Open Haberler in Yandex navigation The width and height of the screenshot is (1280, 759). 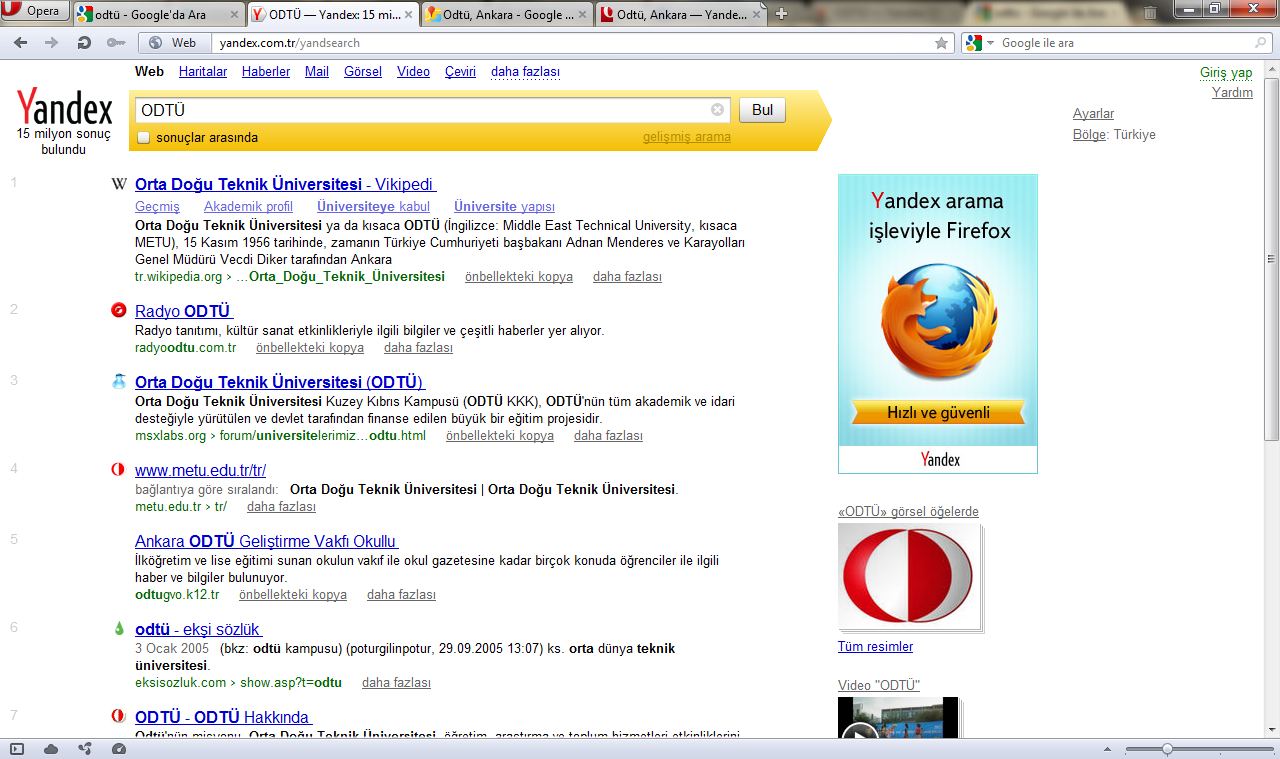point(266,72)
